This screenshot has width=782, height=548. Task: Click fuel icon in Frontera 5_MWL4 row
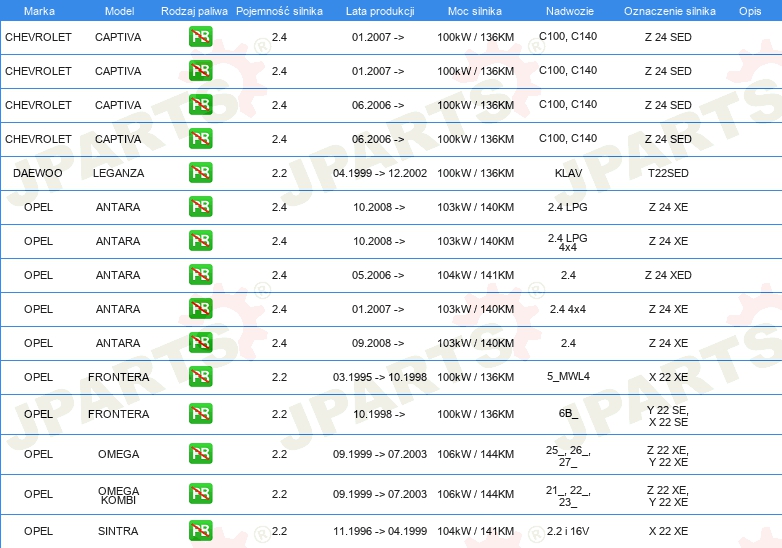tap(200, 376)
